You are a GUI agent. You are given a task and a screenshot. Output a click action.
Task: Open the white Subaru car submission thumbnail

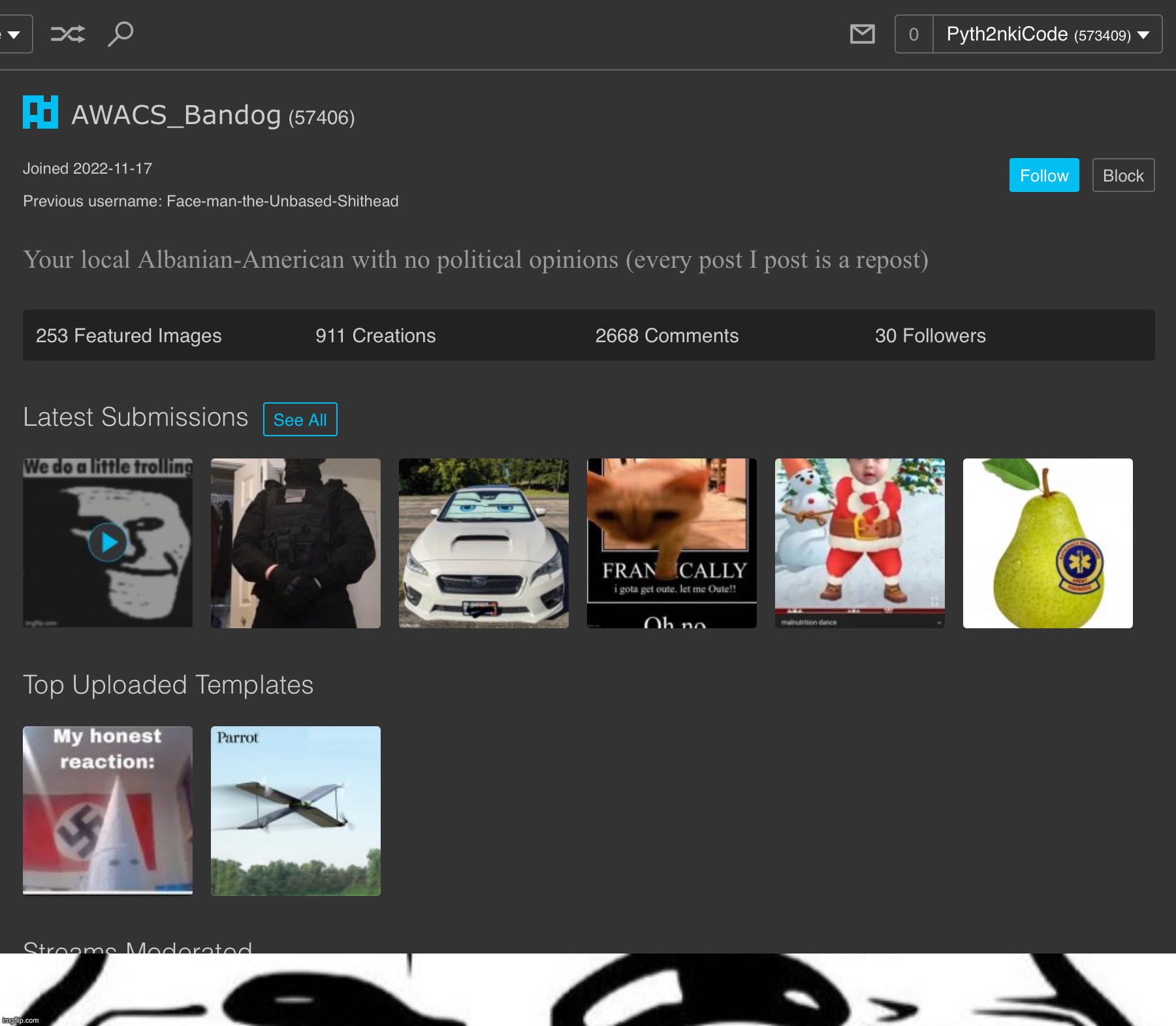[483, 543]
